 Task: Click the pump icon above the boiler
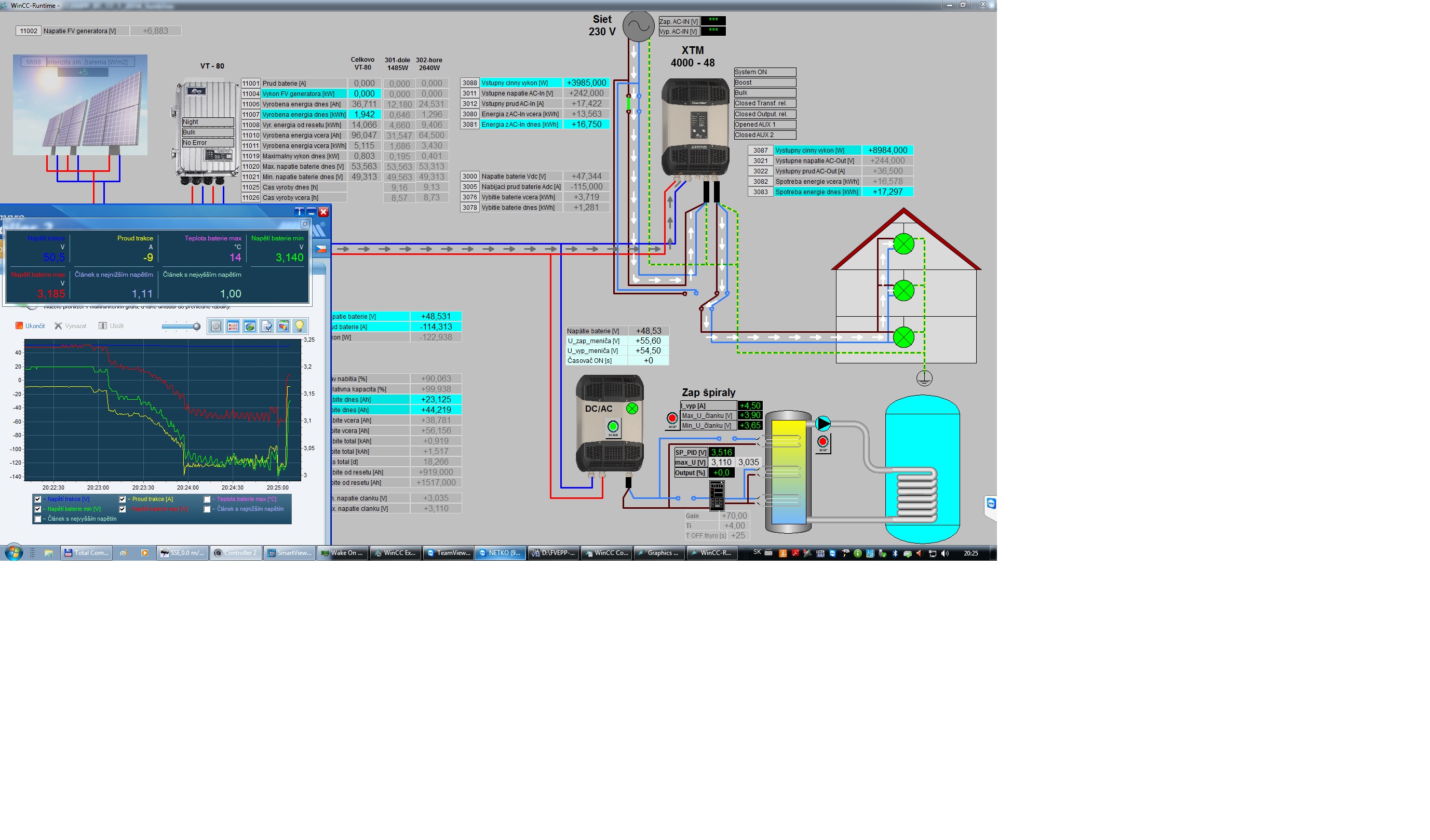(823, 424)
